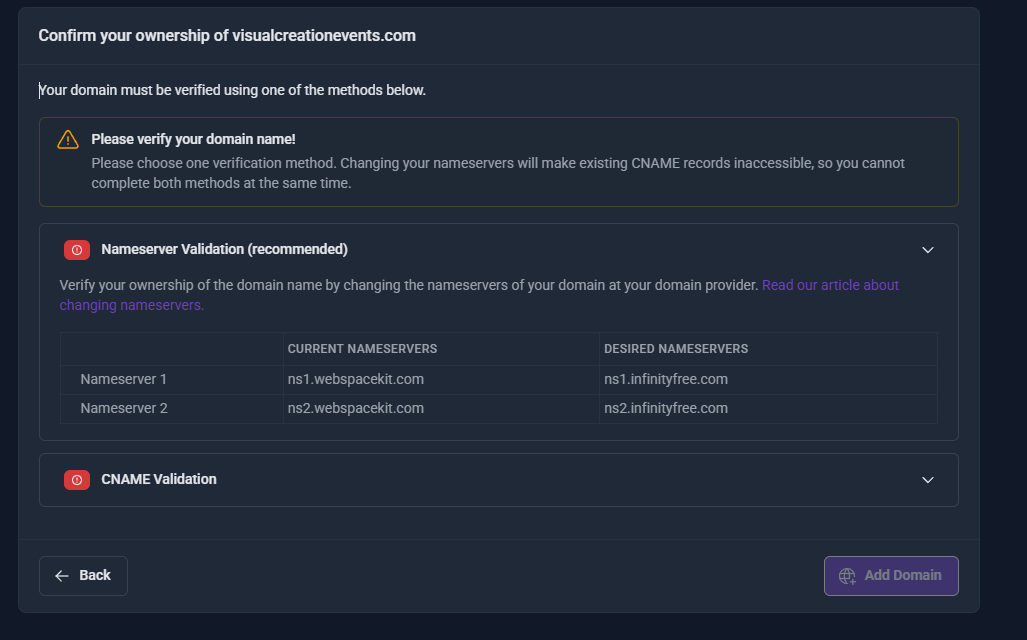Select the Nameserver 1 row label
Screen dimensions: 1027x640
point(123,380)
